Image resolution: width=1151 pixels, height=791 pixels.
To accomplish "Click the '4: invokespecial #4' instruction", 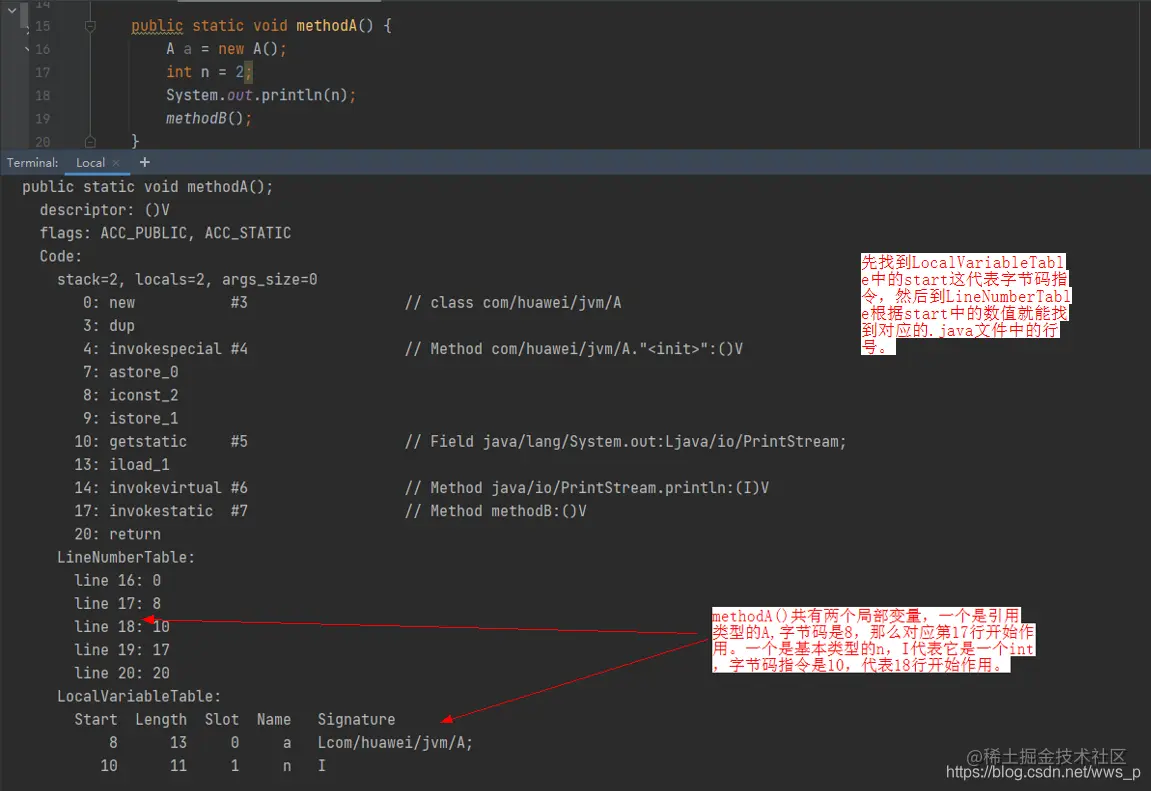I will tap(165, 349).
